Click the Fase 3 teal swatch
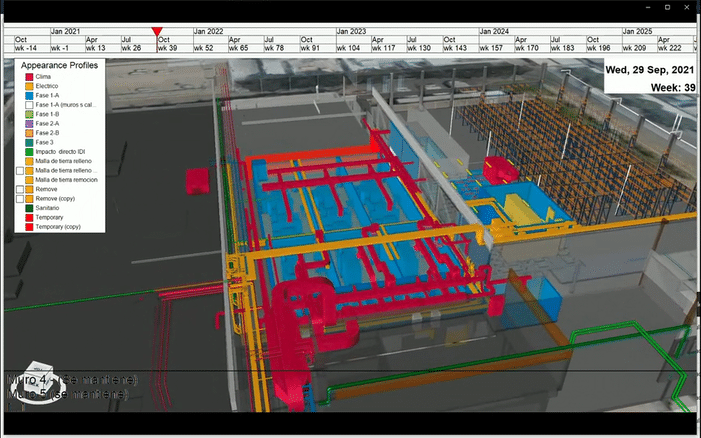Viewport: 701px width, 438px height. [x=30, y=143]
